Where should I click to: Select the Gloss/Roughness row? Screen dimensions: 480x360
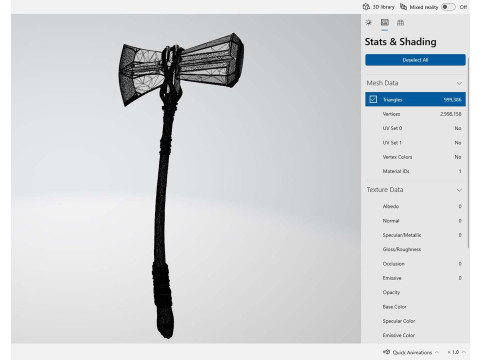[x=415, y=249]
